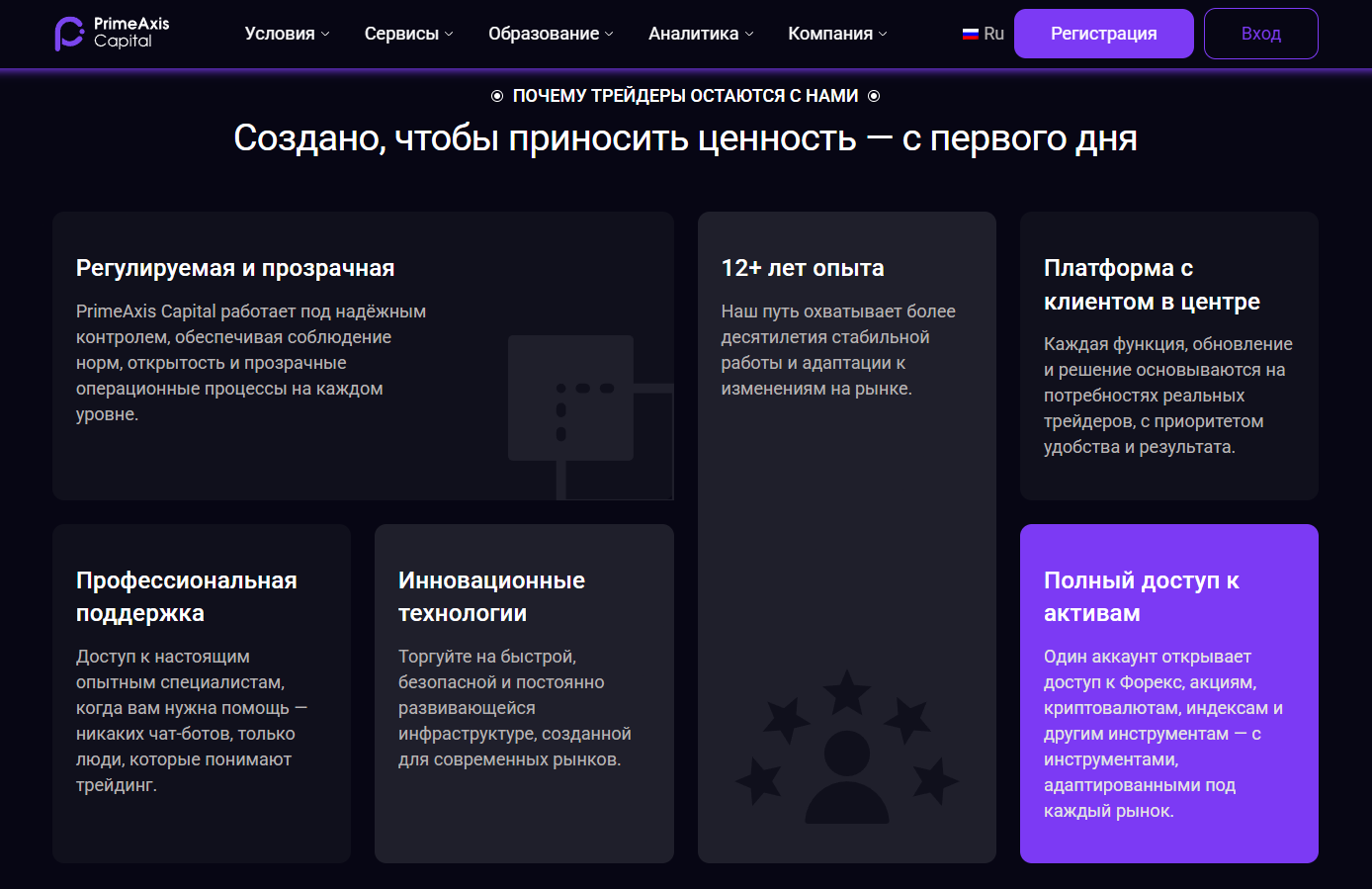Expand the Условия dropdown menu
This screenshot has height=889, width=1372.
coord(287,34)
